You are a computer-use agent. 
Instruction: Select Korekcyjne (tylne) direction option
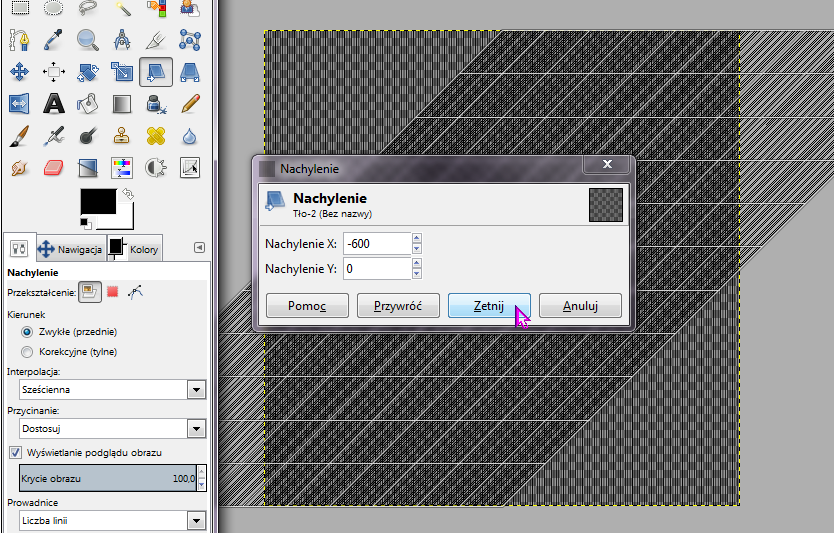pyautogui.click(x=27, y=351)
